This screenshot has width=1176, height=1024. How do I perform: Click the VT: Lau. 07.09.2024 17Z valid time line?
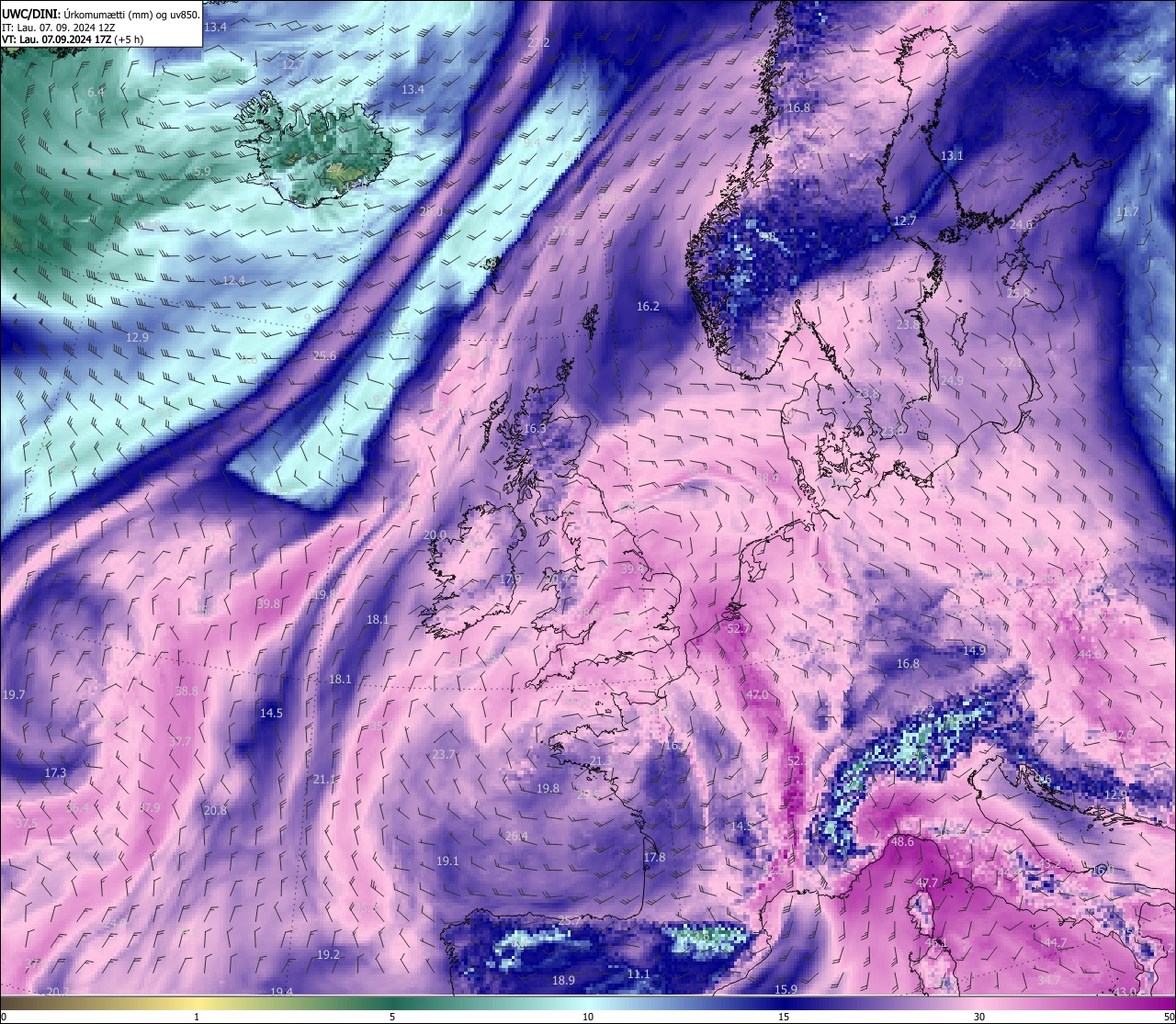73,39
